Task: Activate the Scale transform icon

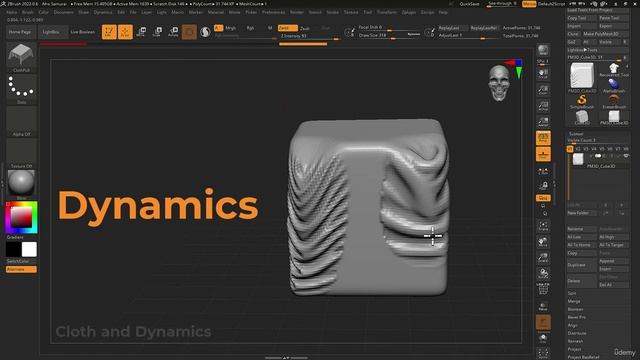Action: tap(157, 32)
